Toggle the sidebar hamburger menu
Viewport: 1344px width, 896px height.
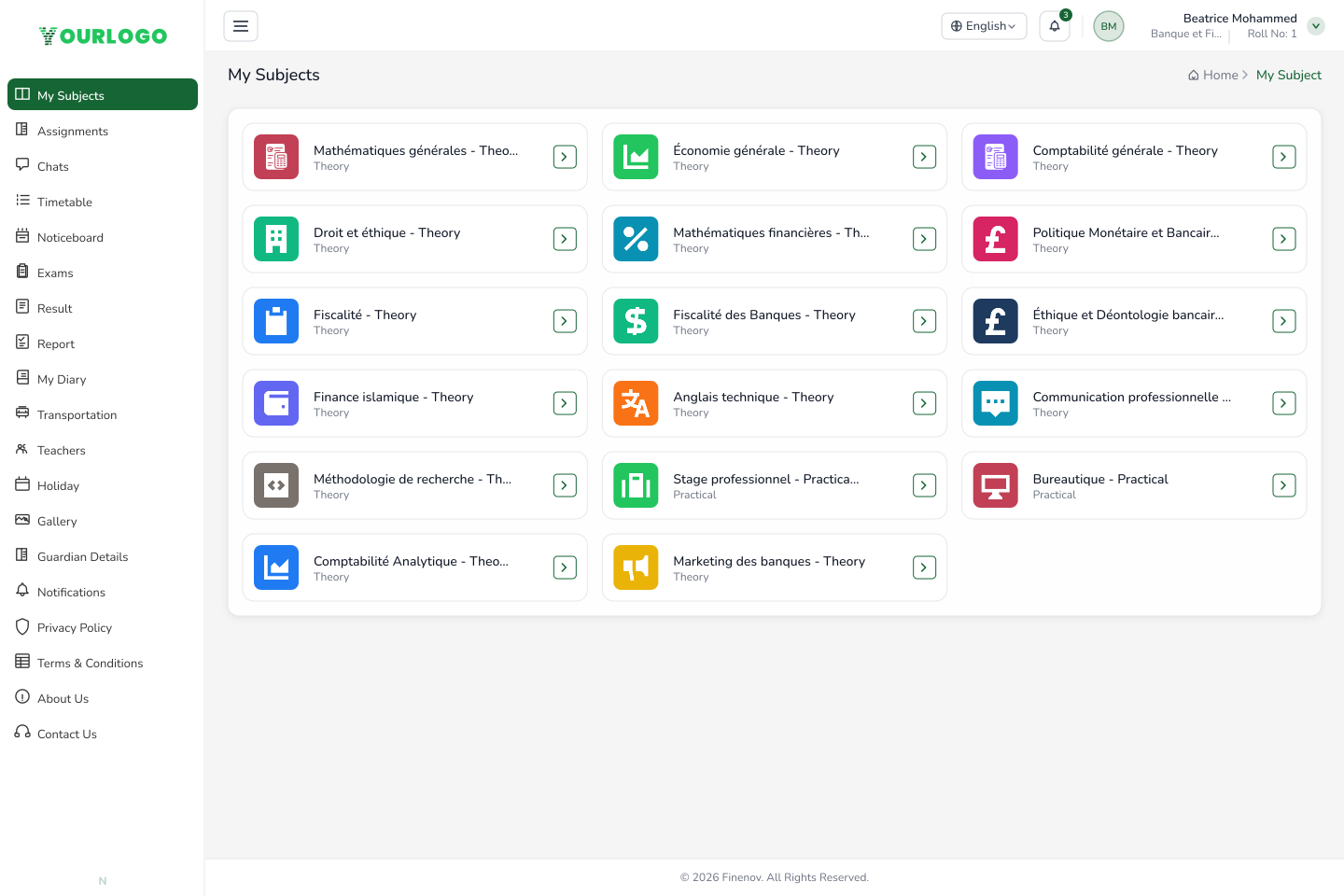pos(241,26)
